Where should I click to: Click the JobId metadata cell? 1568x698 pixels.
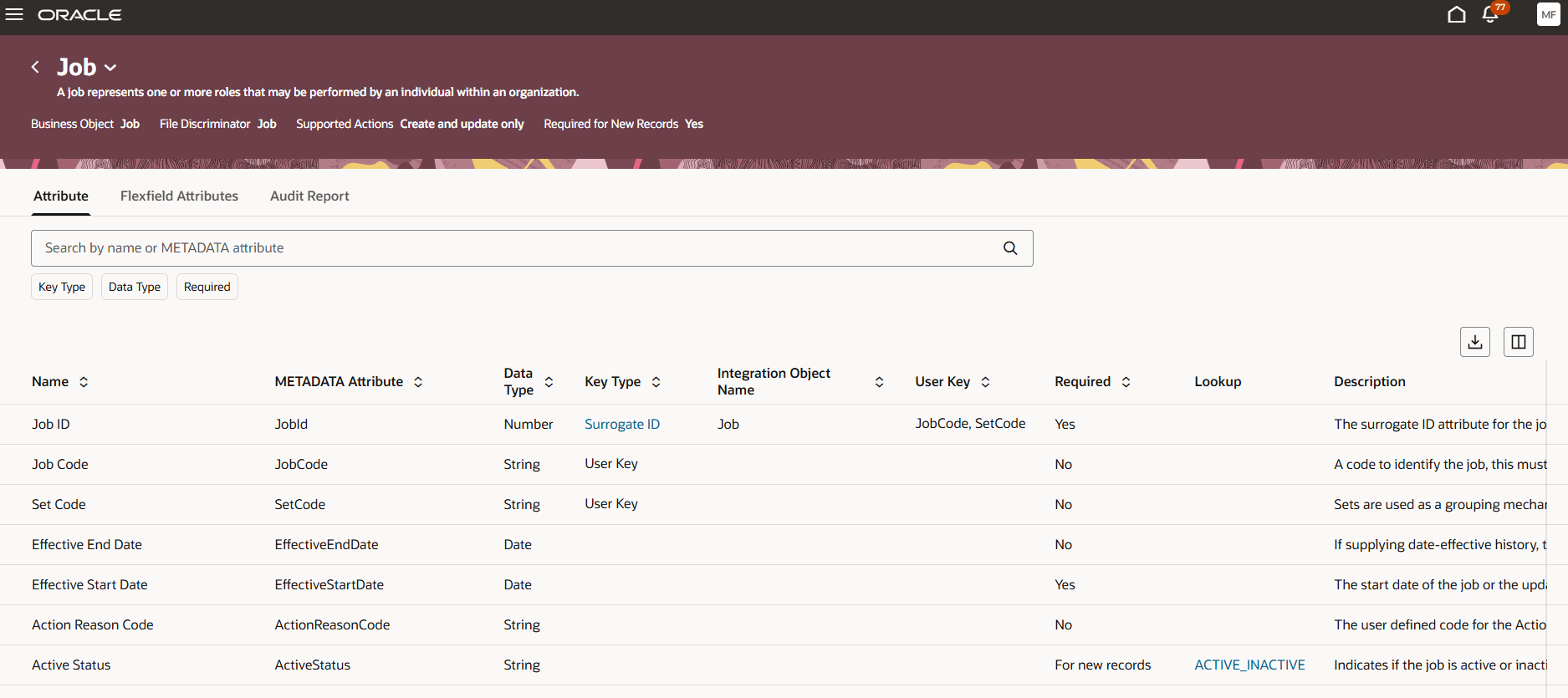pos(291,424)
